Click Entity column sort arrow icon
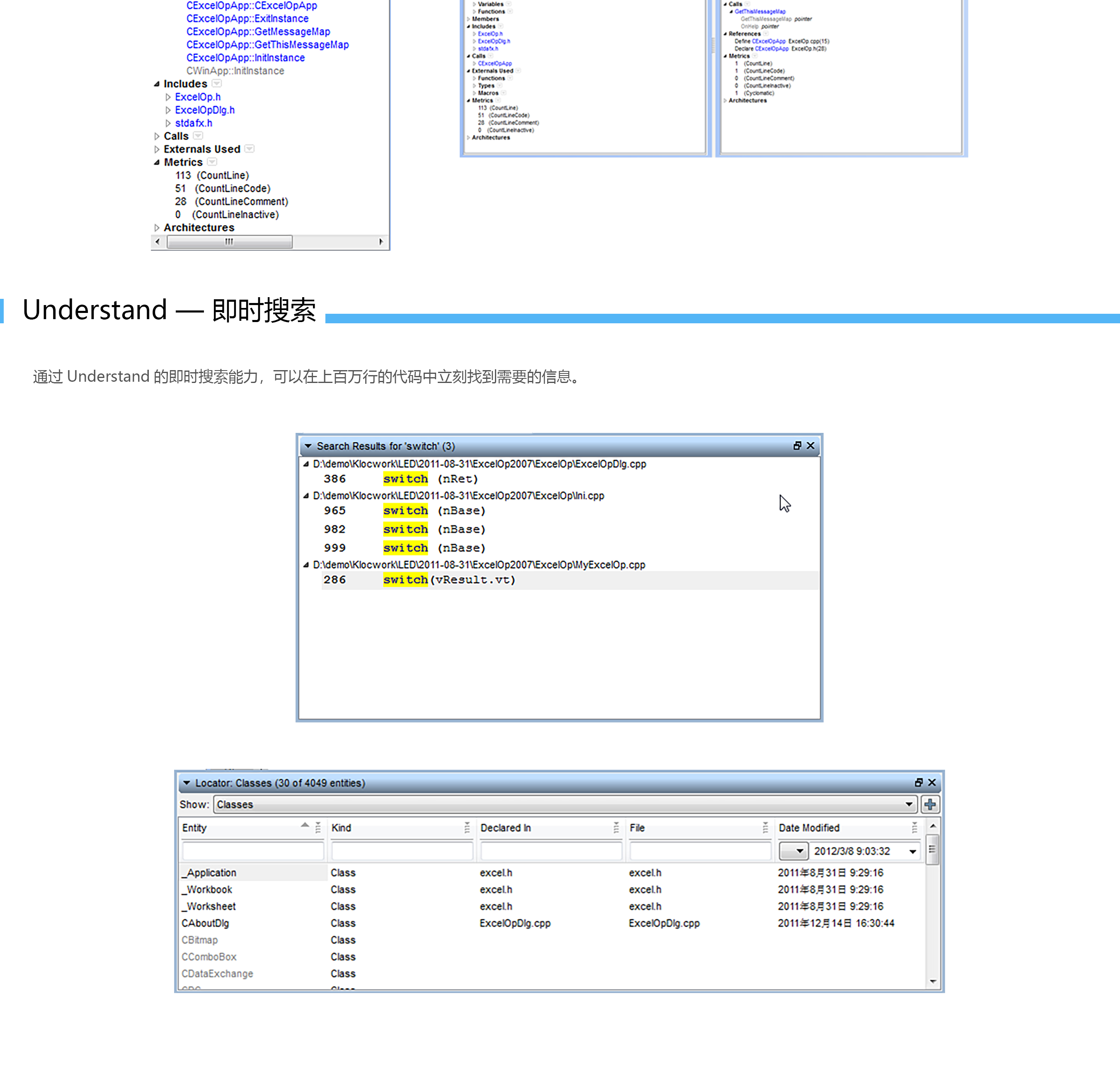Screen dimensions: 1120x1088 (x=305, y=825)
